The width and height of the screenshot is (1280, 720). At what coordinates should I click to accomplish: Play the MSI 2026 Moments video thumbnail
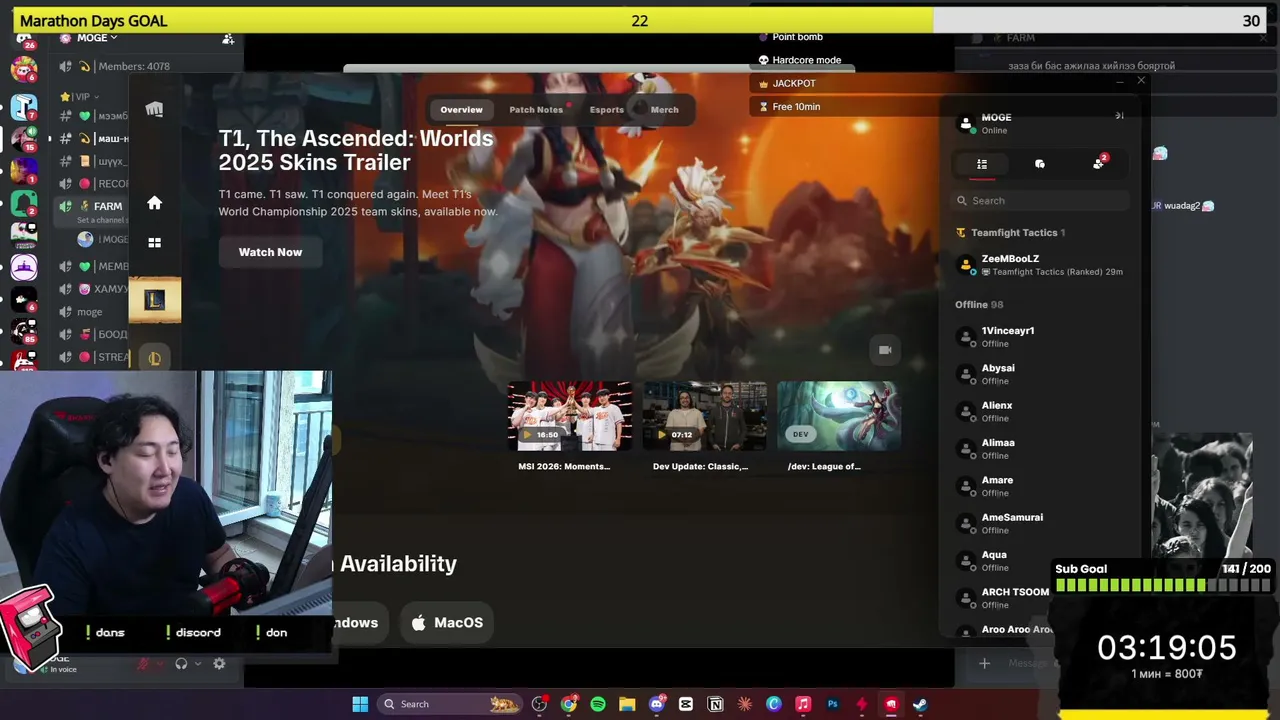569,417
